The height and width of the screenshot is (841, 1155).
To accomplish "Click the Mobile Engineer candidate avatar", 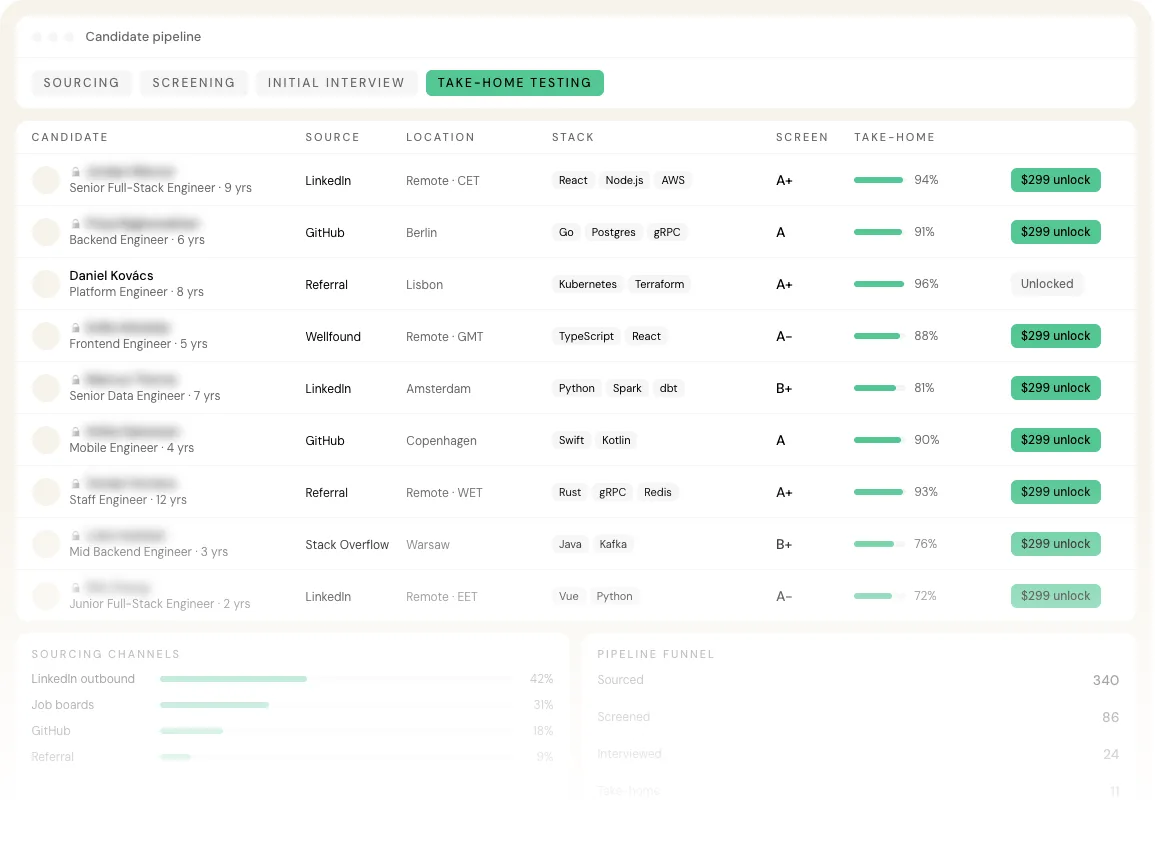I will [x=46, y=440].
